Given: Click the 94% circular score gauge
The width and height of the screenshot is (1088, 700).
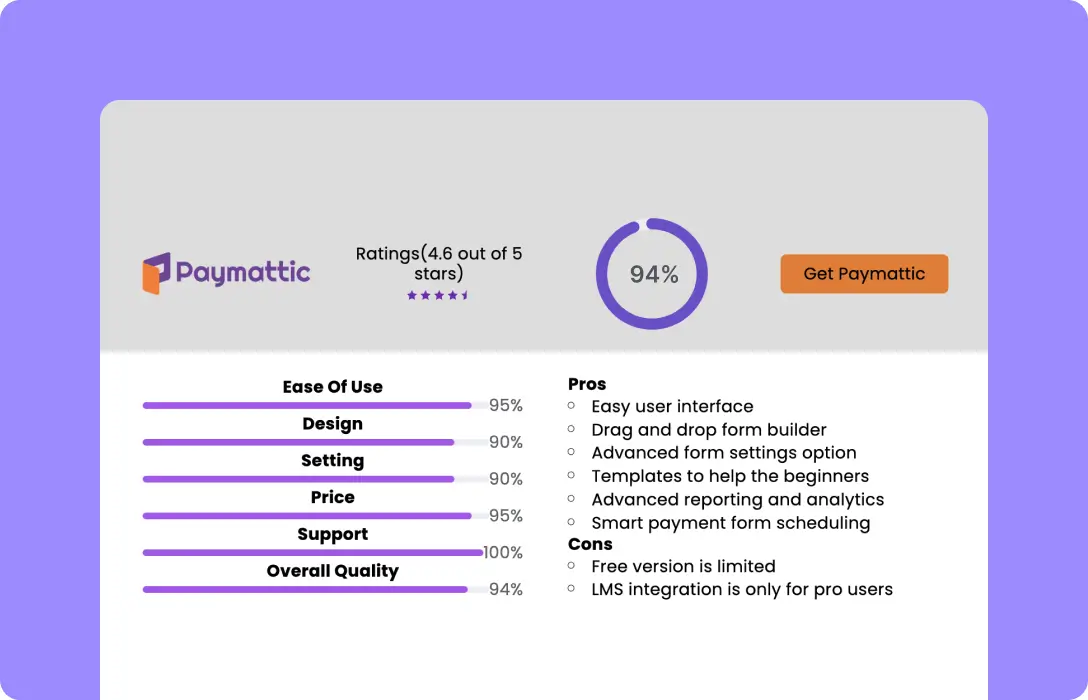Looking at the screenshot, I should [652, 272].
